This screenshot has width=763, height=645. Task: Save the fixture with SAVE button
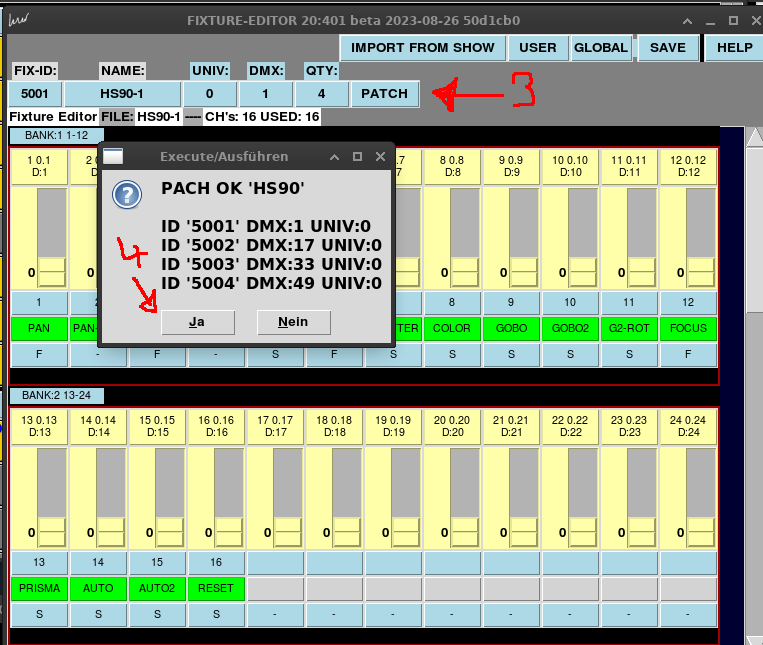click(x=667, y=47)
